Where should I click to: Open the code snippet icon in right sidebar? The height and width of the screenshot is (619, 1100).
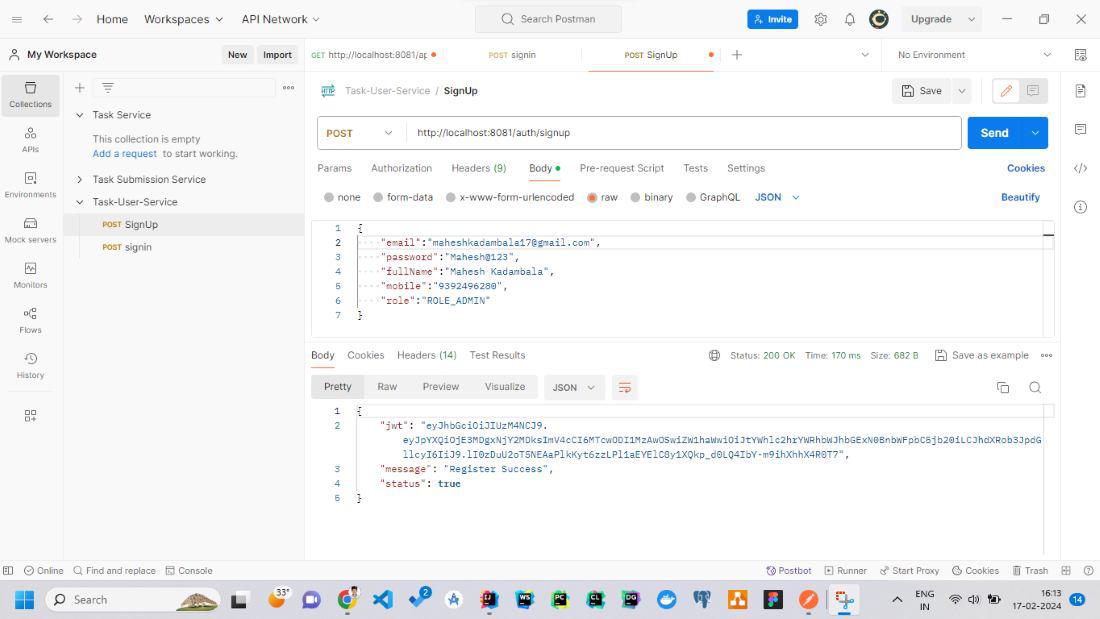pos(1080,168)
